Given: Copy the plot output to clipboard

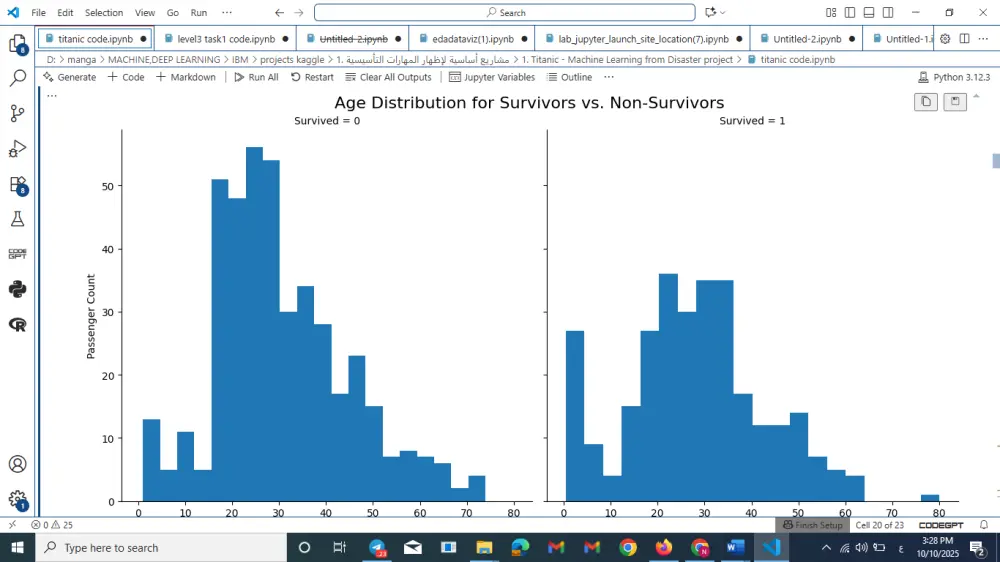Looking at the screenshot, I should (x=925, y=101).
